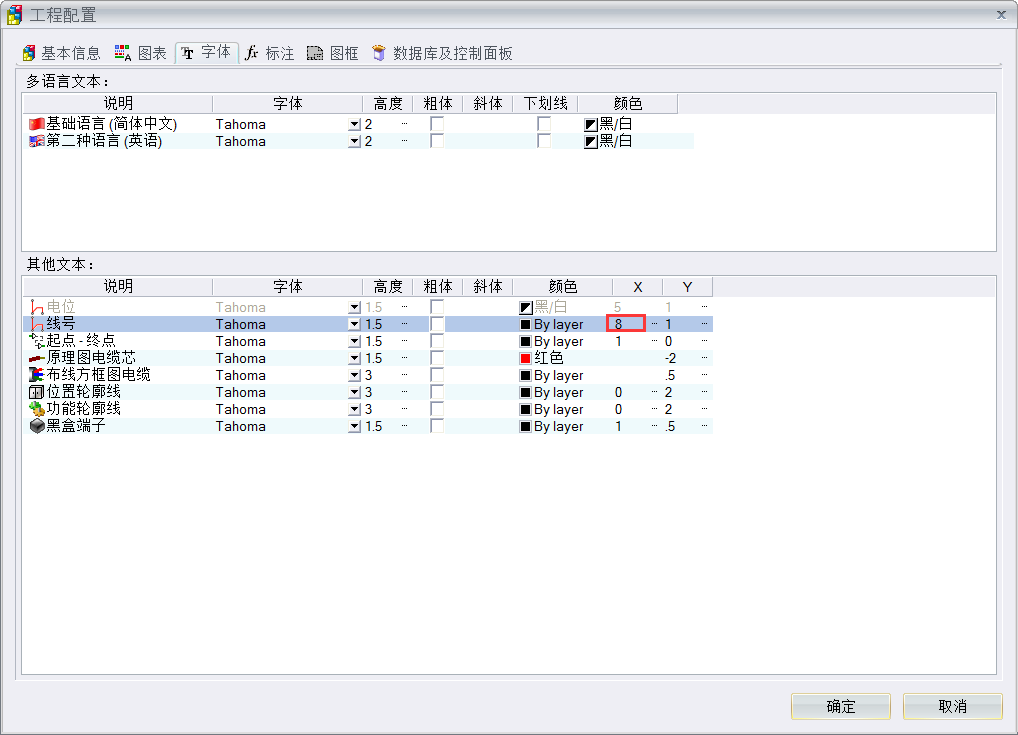Click the X value field in 线号 row

coord(626,323)
